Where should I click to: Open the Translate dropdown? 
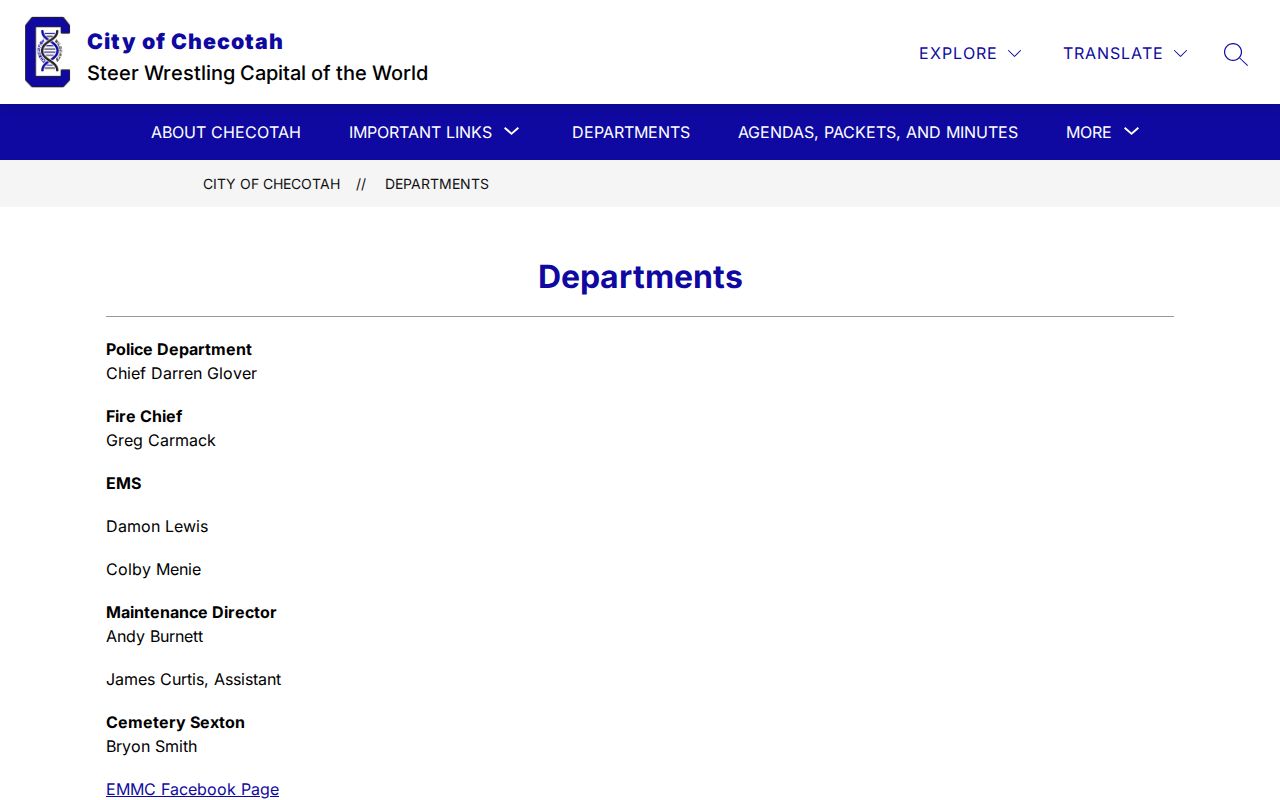tap(1125, 54)
